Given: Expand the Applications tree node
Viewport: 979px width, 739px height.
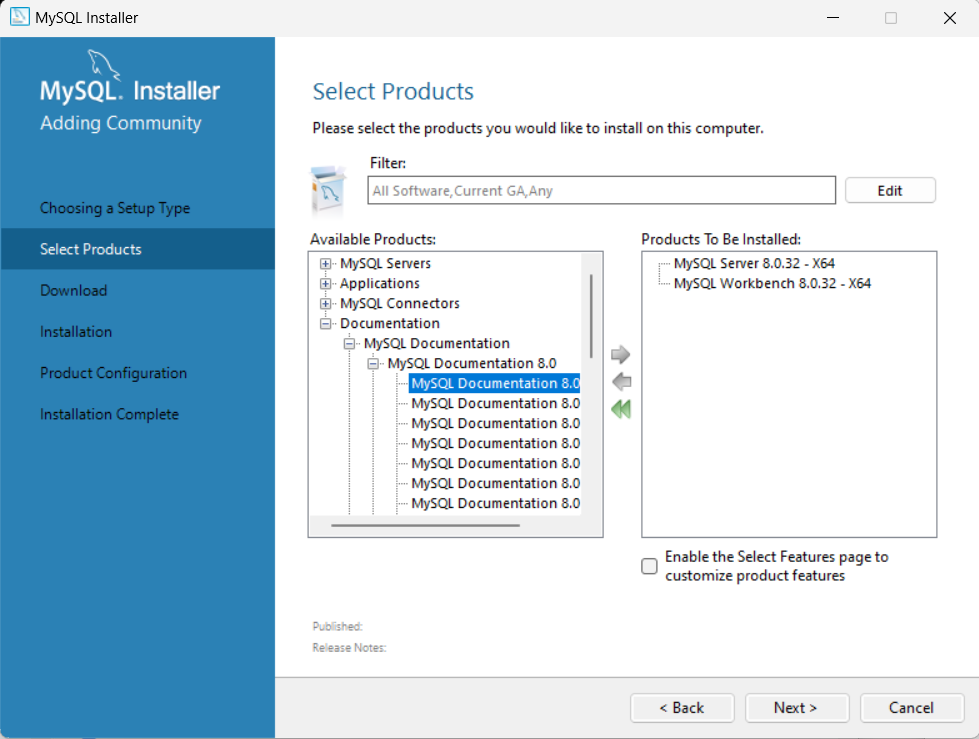Looking at the screenshot, I should pos(325,284).
